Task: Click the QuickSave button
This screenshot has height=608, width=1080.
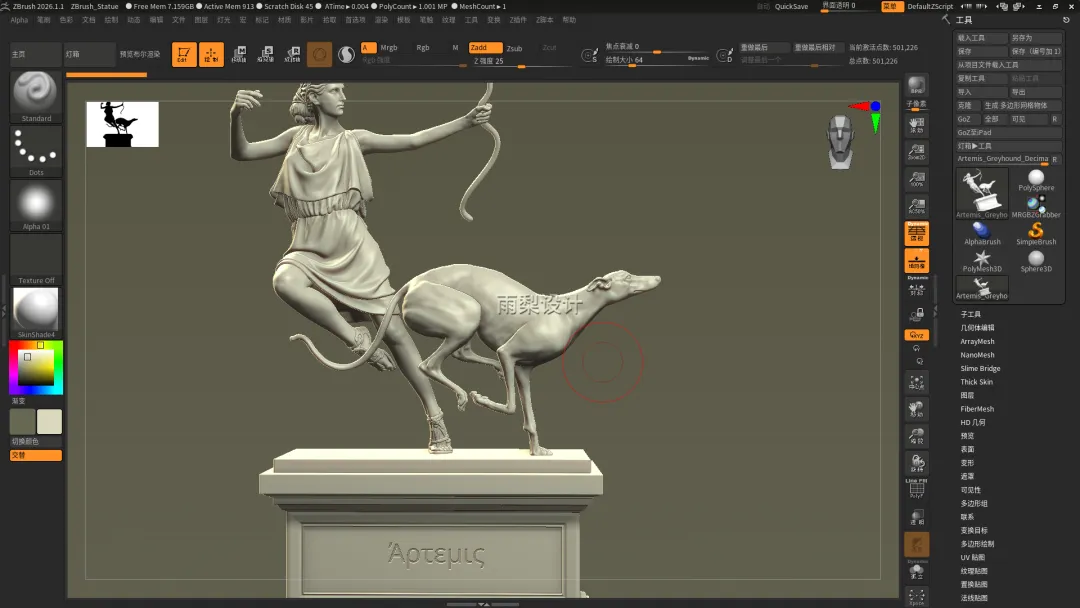Action: (791, 6)
